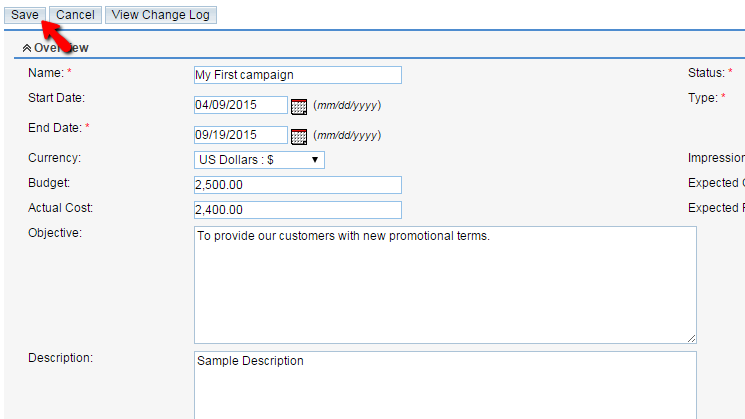Open the Start Date calendar picker
This screenshot has width=745, height=419.
[x=299, y=106]
